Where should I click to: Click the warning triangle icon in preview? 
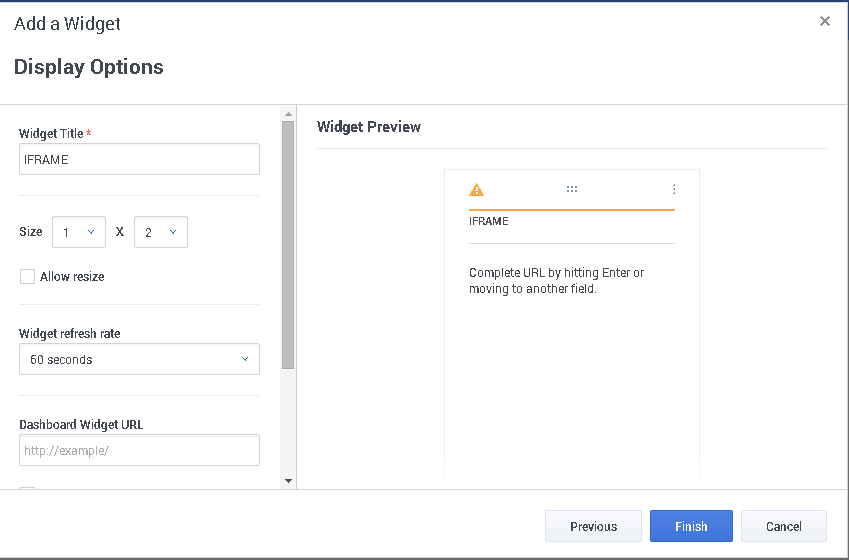click(476, 189)
